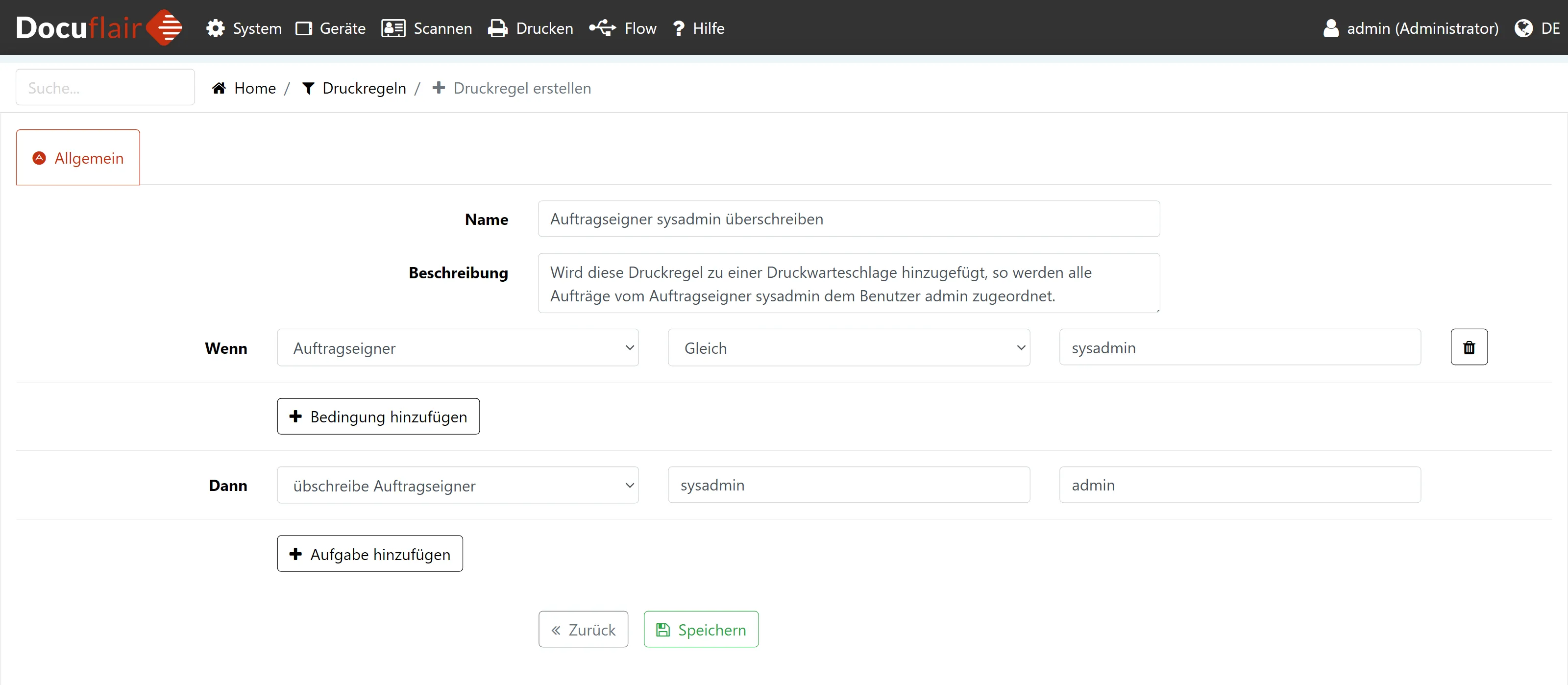The height and width of the screenshot is (685, 1568).
Task: Click the System gear icon
Action: [215, 28]
